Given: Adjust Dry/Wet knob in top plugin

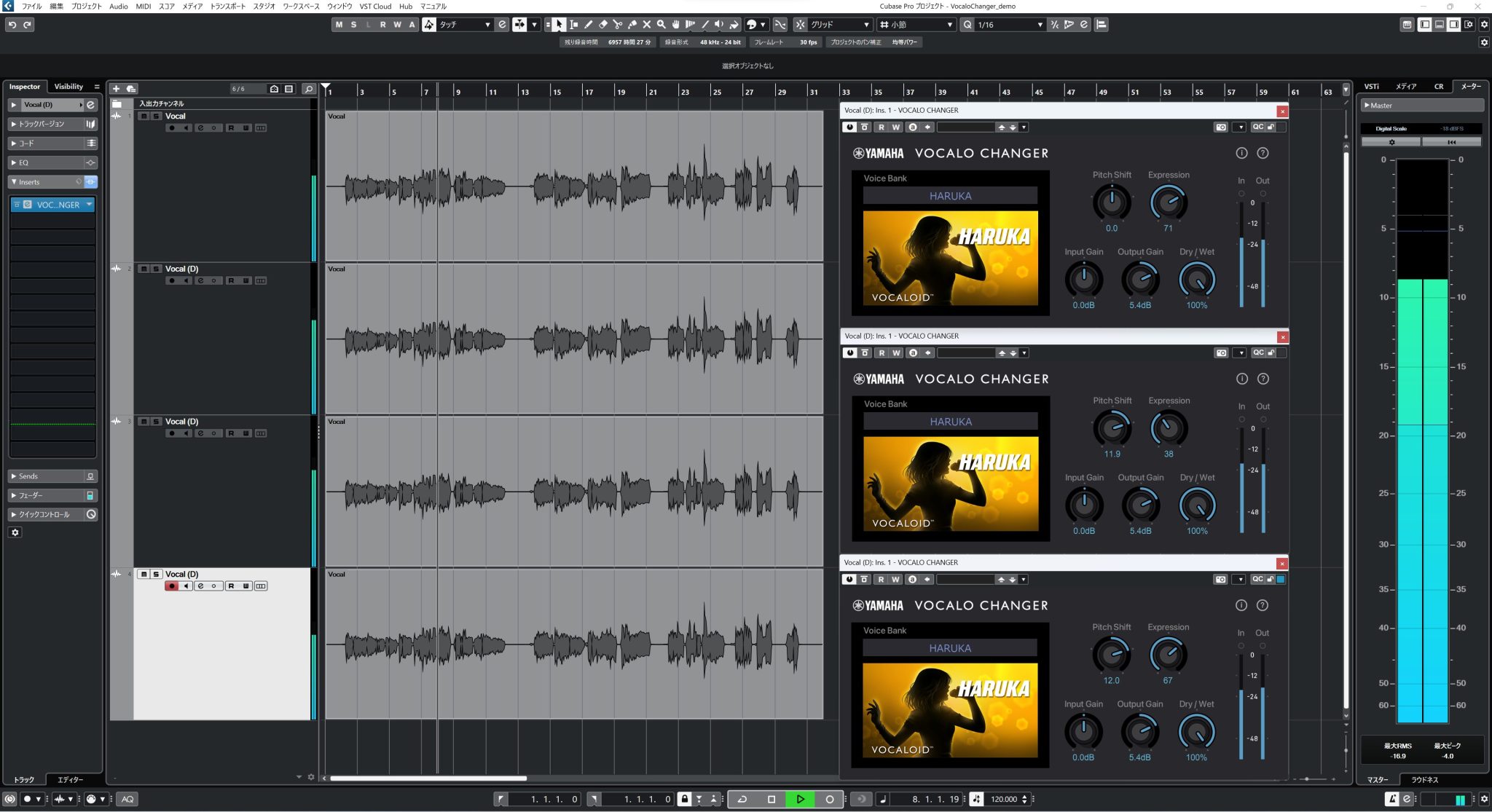Looking at the screenshot, I should point(1196,280).
